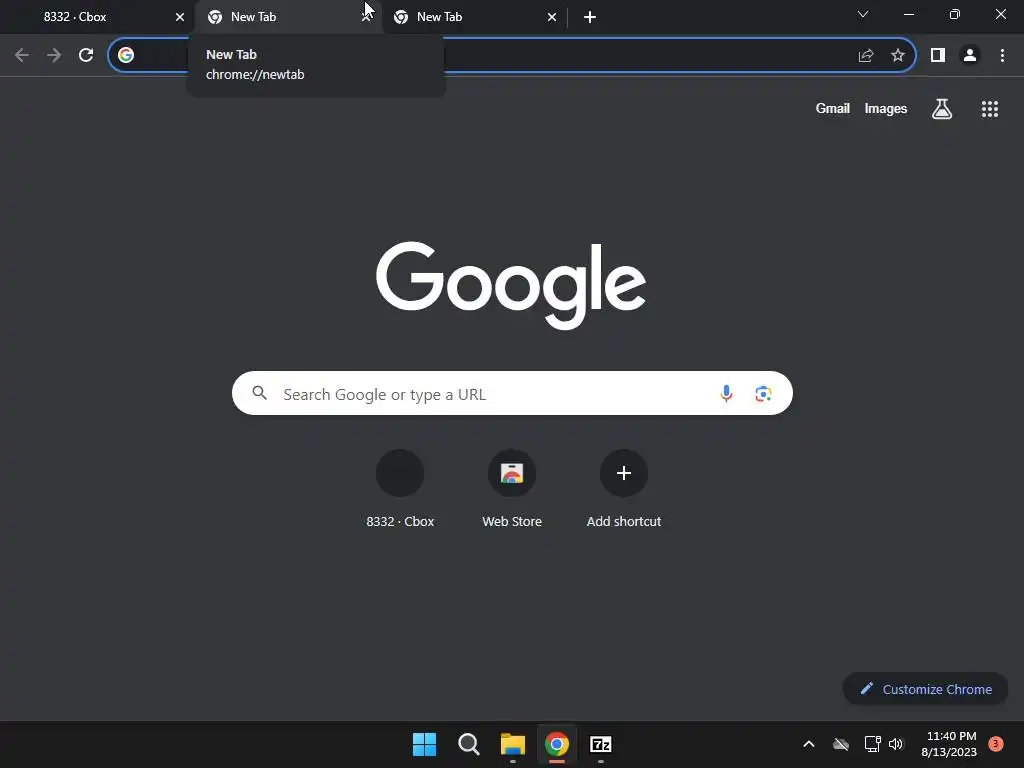Share this page via the share icon
The height and width of the screenshot is (768, 1024).
tap(866, 56)
